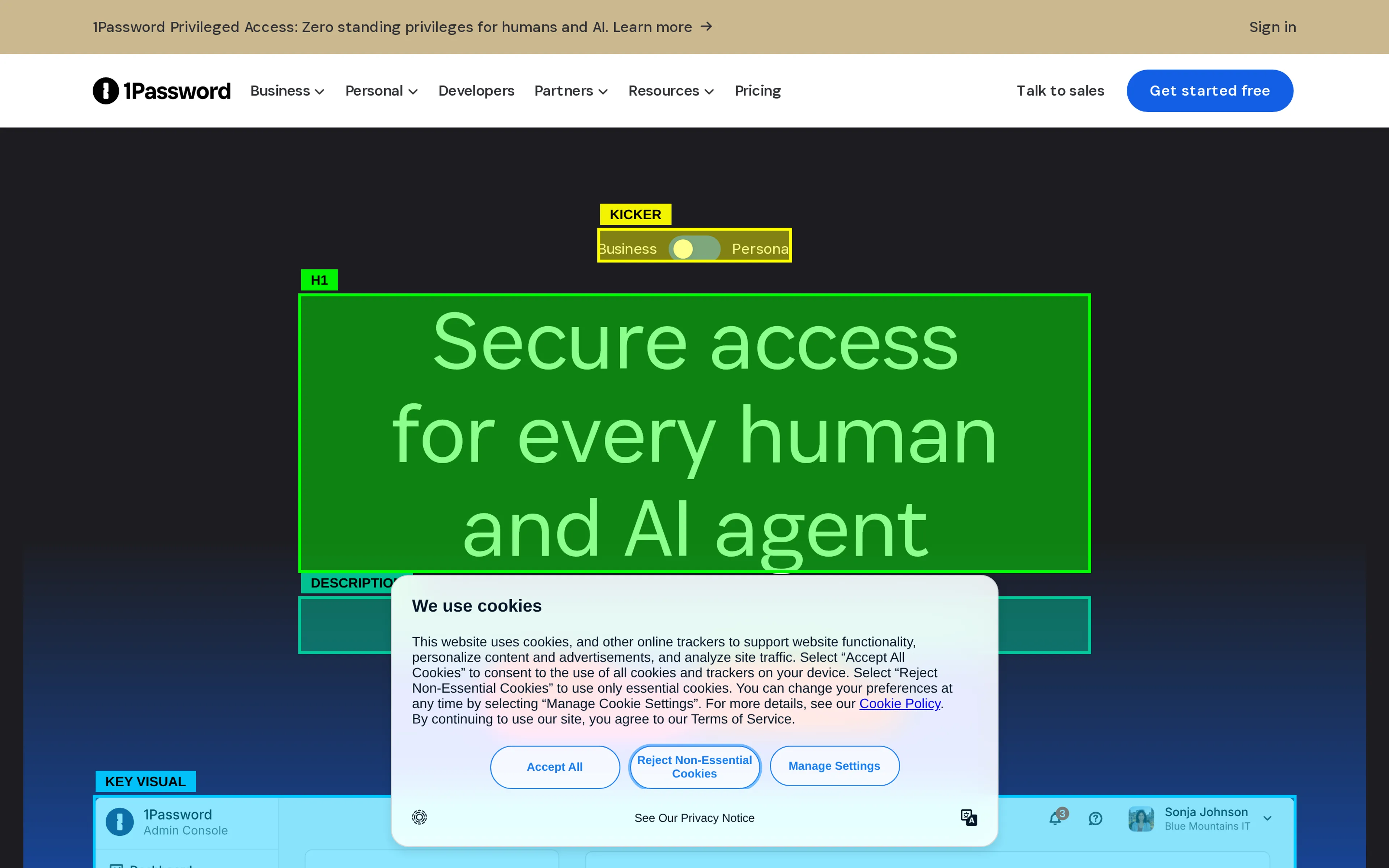Click the 1Password logo in the navbar

coord(161,91)
